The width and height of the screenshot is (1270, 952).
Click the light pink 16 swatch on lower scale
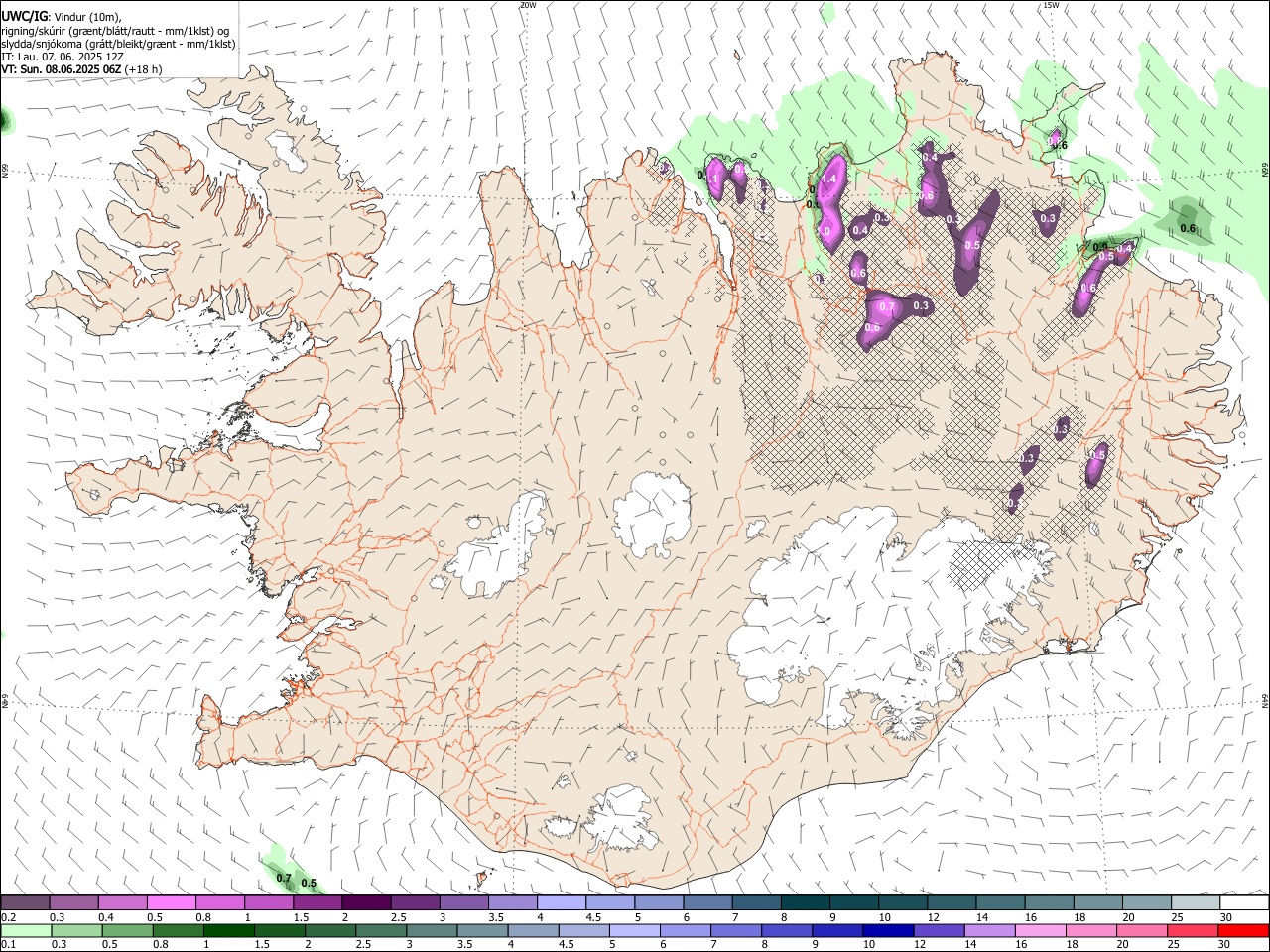click(1041, 930)
